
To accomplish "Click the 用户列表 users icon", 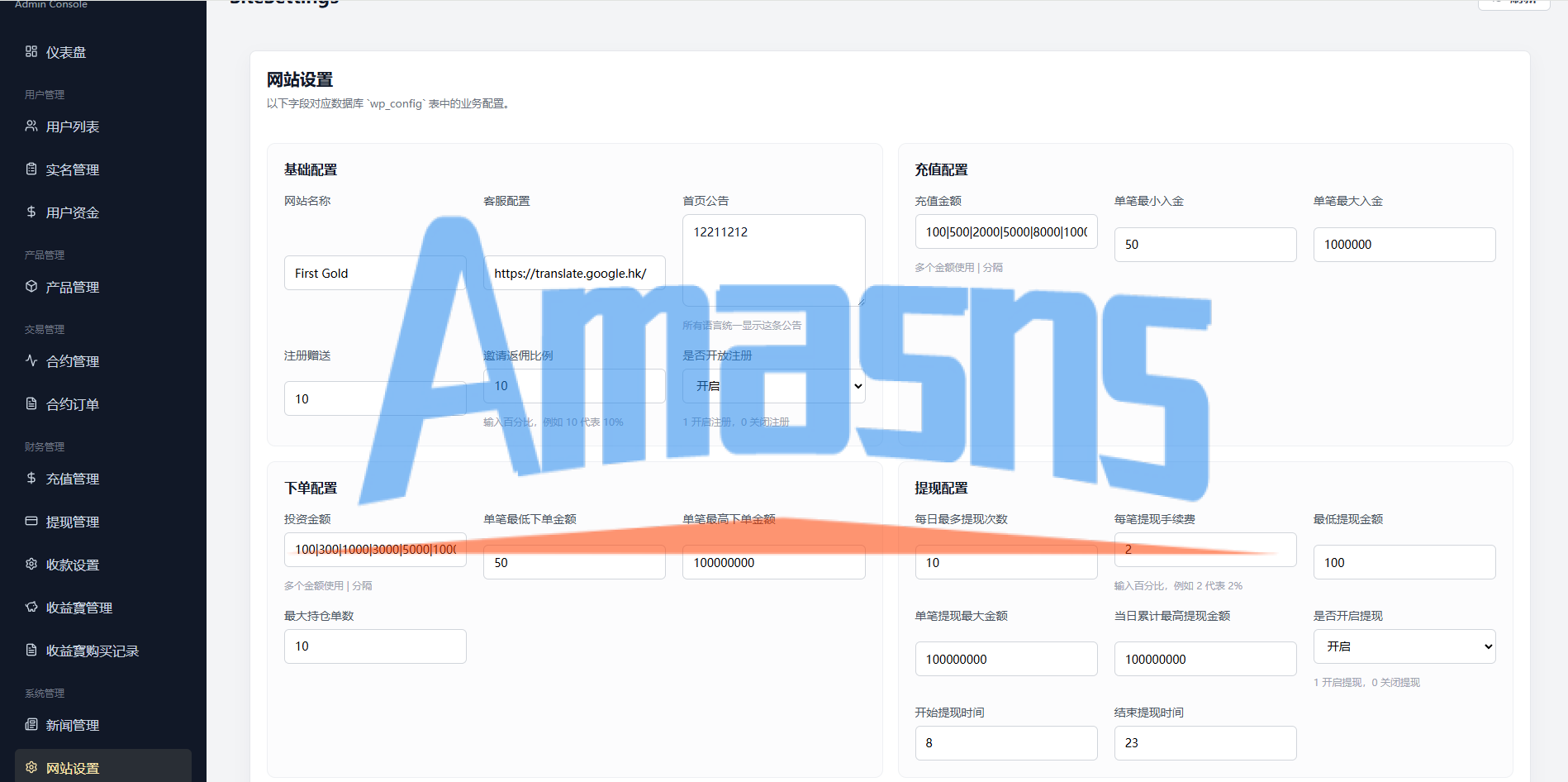I will tap(31, 126).
